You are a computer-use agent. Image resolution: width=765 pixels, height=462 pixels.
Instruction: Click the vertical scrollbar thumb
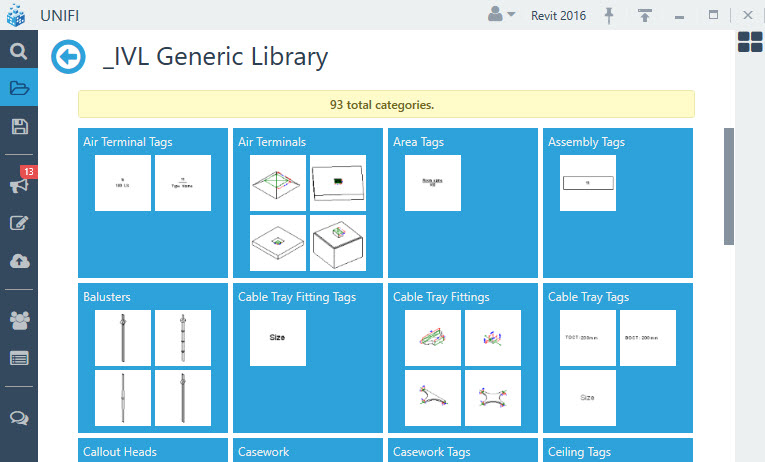(x=729, y=186)
